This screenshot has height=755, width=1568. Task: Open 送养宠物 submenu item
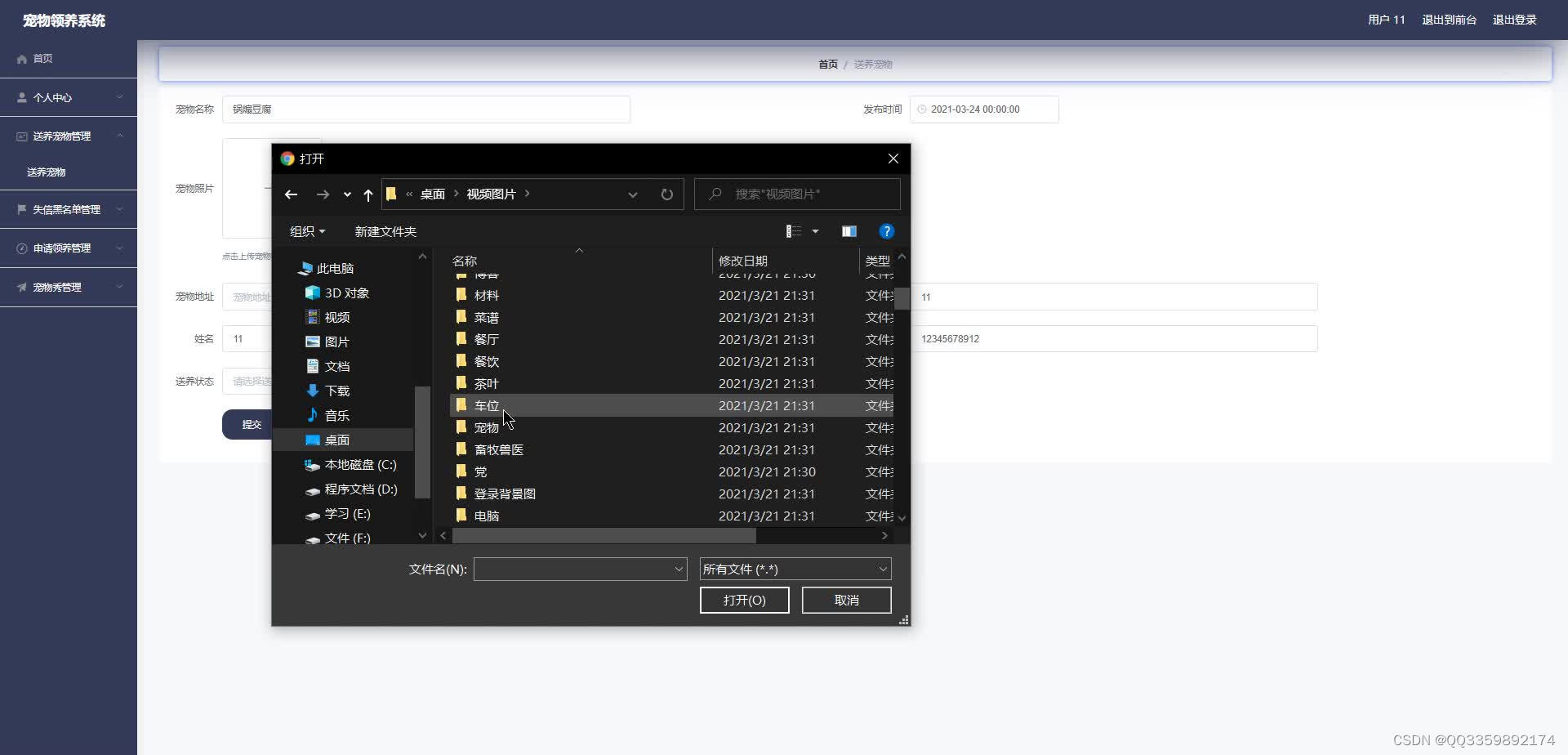pos(46,172)
